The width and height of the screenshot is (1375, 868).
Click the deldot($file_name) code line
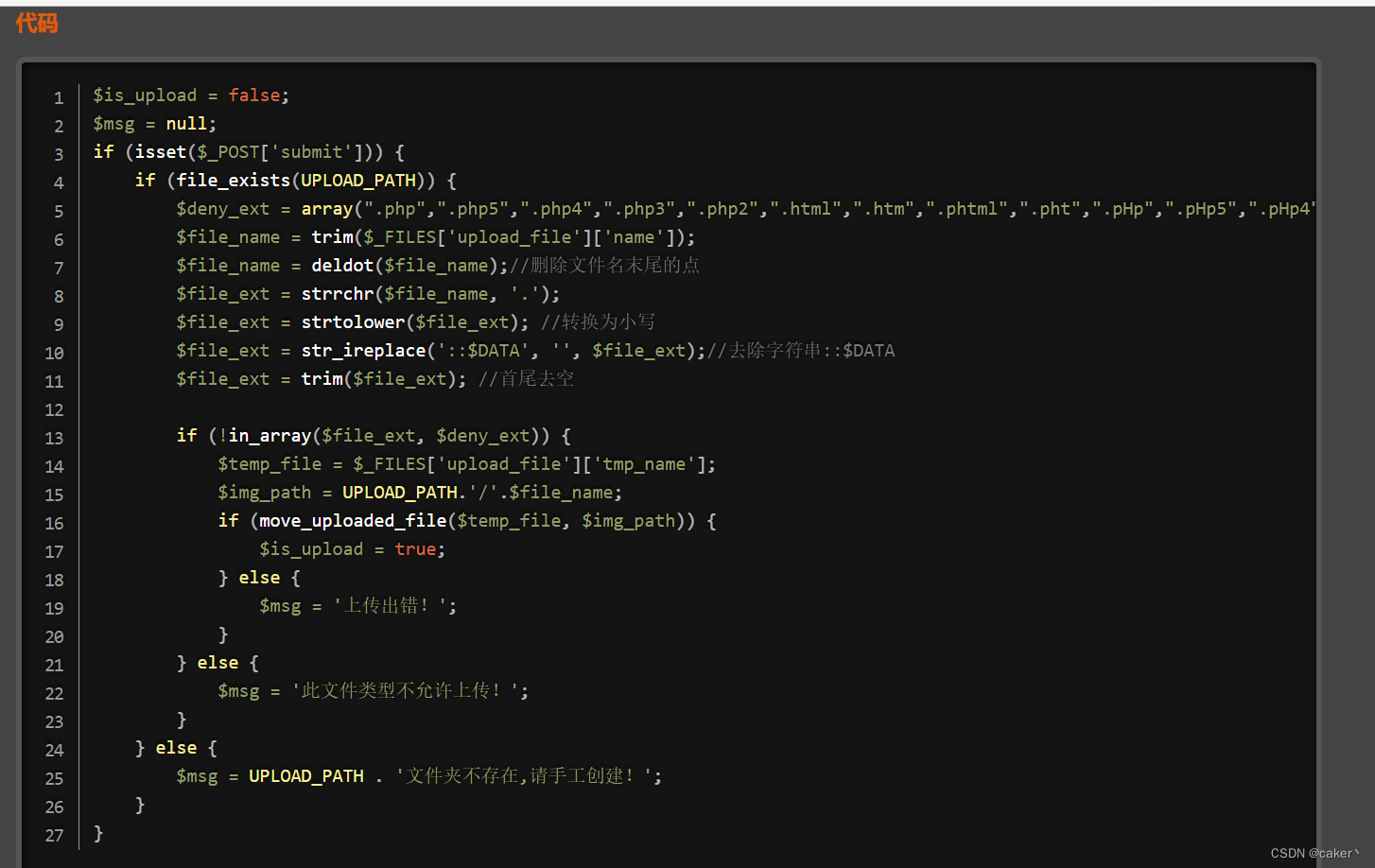[438, 266]
